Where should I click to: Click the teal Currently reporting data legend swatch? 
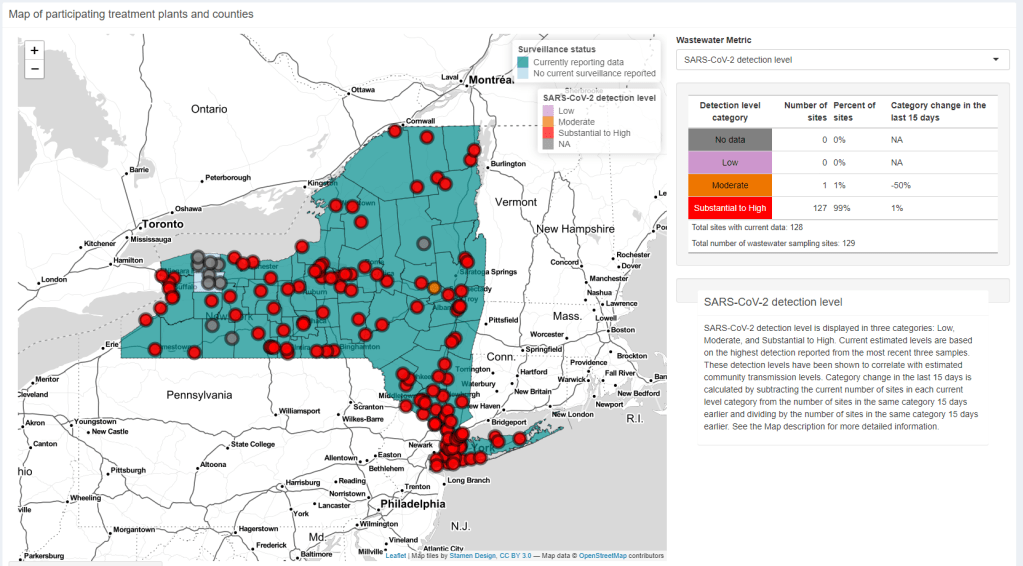tap(524, 62)
